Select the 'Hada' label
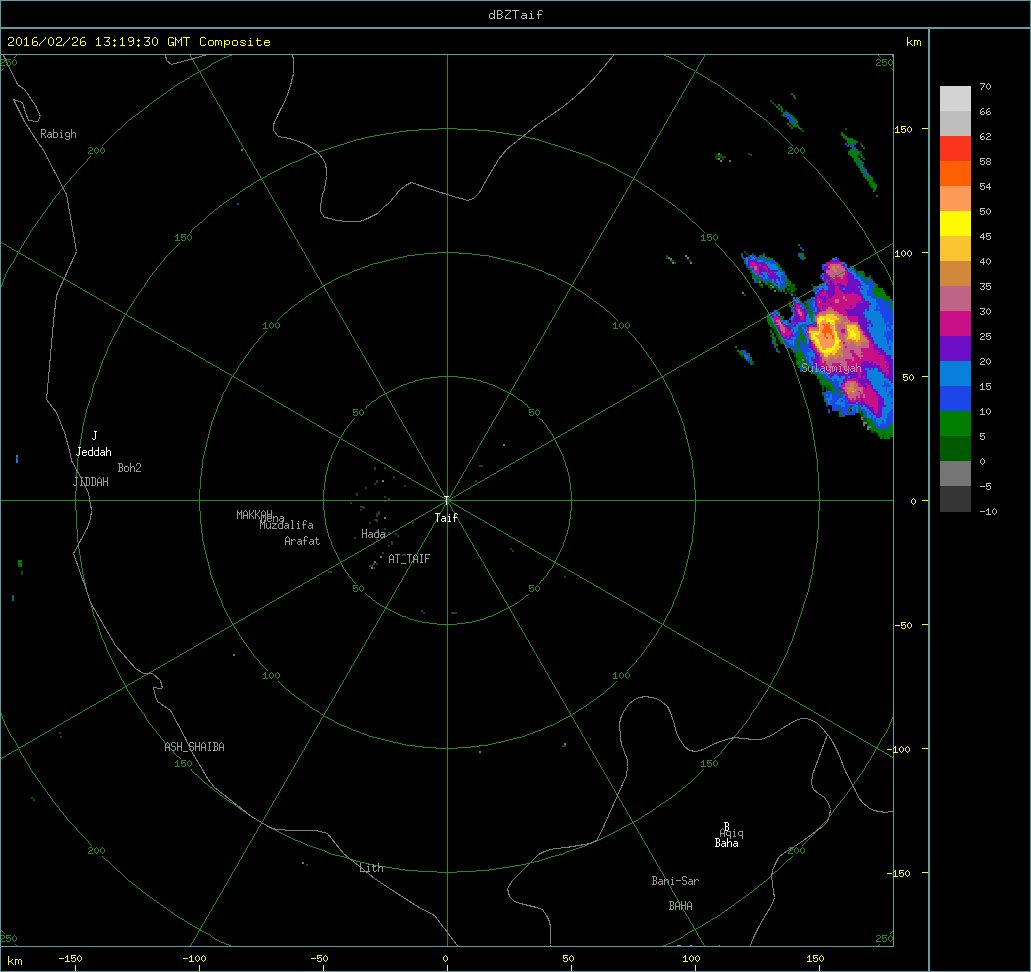This screenshot has height=972, width=1031. [373, 533]
